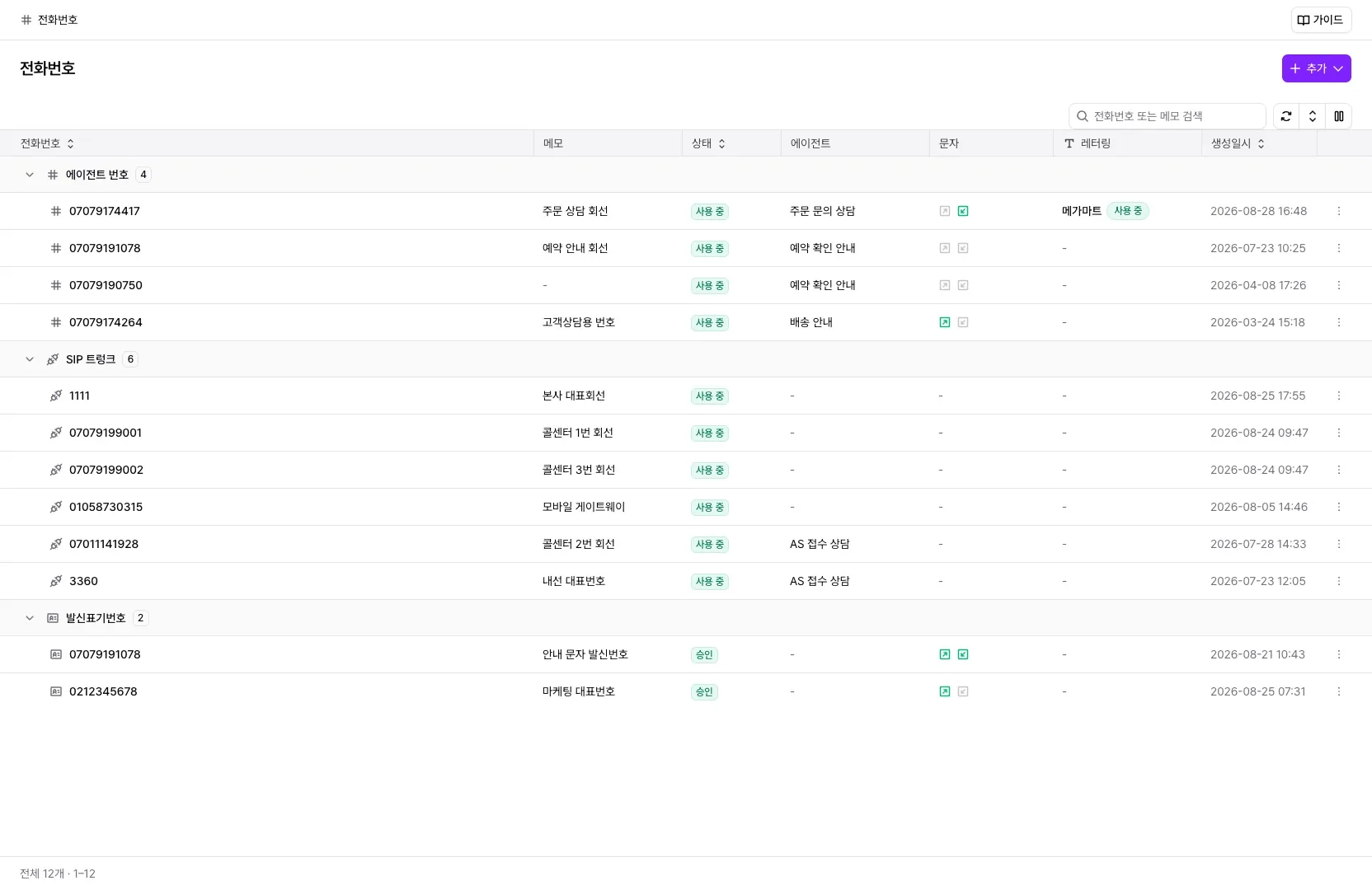Image resolution: width=1372 pixels, height=890 pixels.
Task: Click memo 모바일 게이트웨이
Action: [x=584, y=507]
